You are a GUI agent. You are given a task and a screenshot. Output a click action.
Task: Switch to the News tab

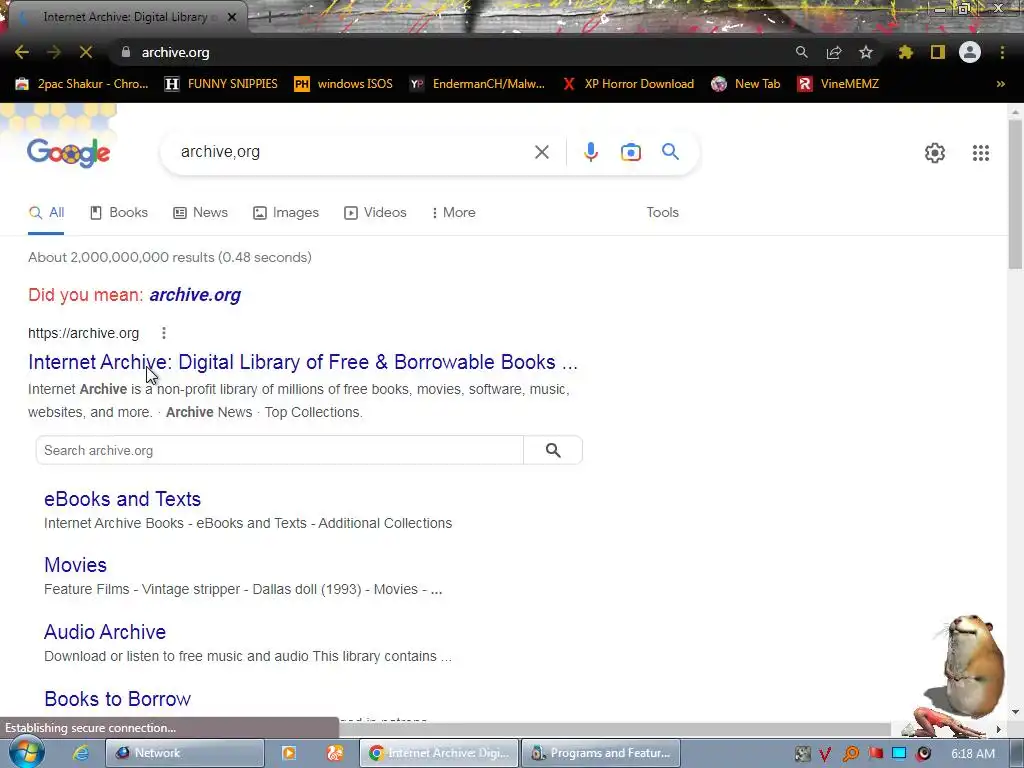click(200, 213)
